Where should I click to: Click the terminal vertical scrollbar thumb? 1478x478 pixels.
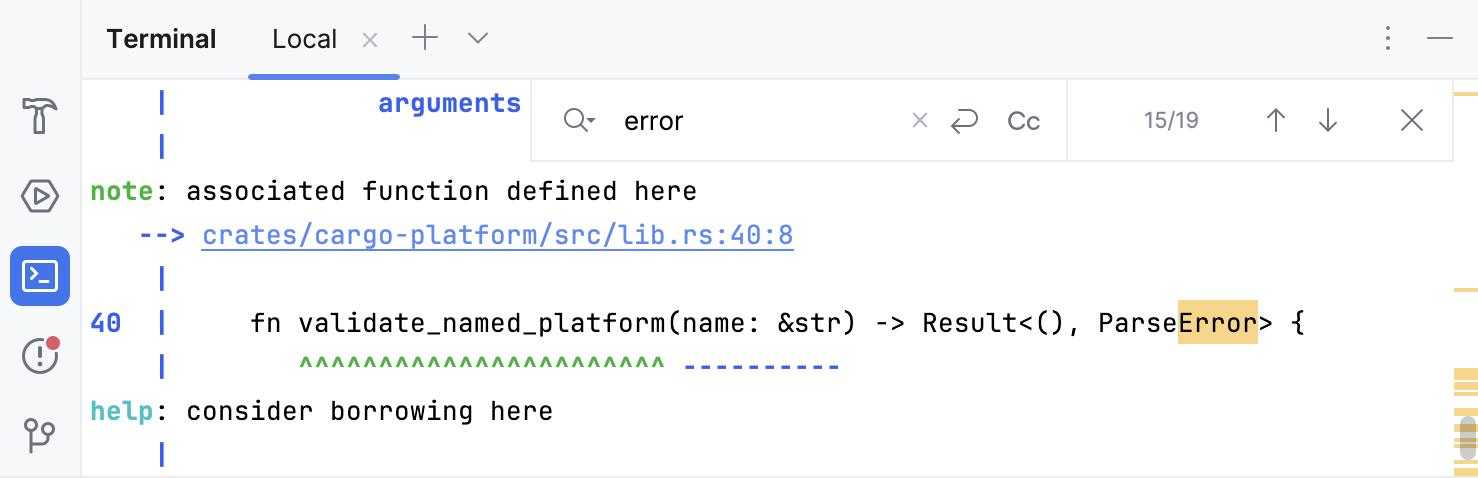[x=1467, y=437]
